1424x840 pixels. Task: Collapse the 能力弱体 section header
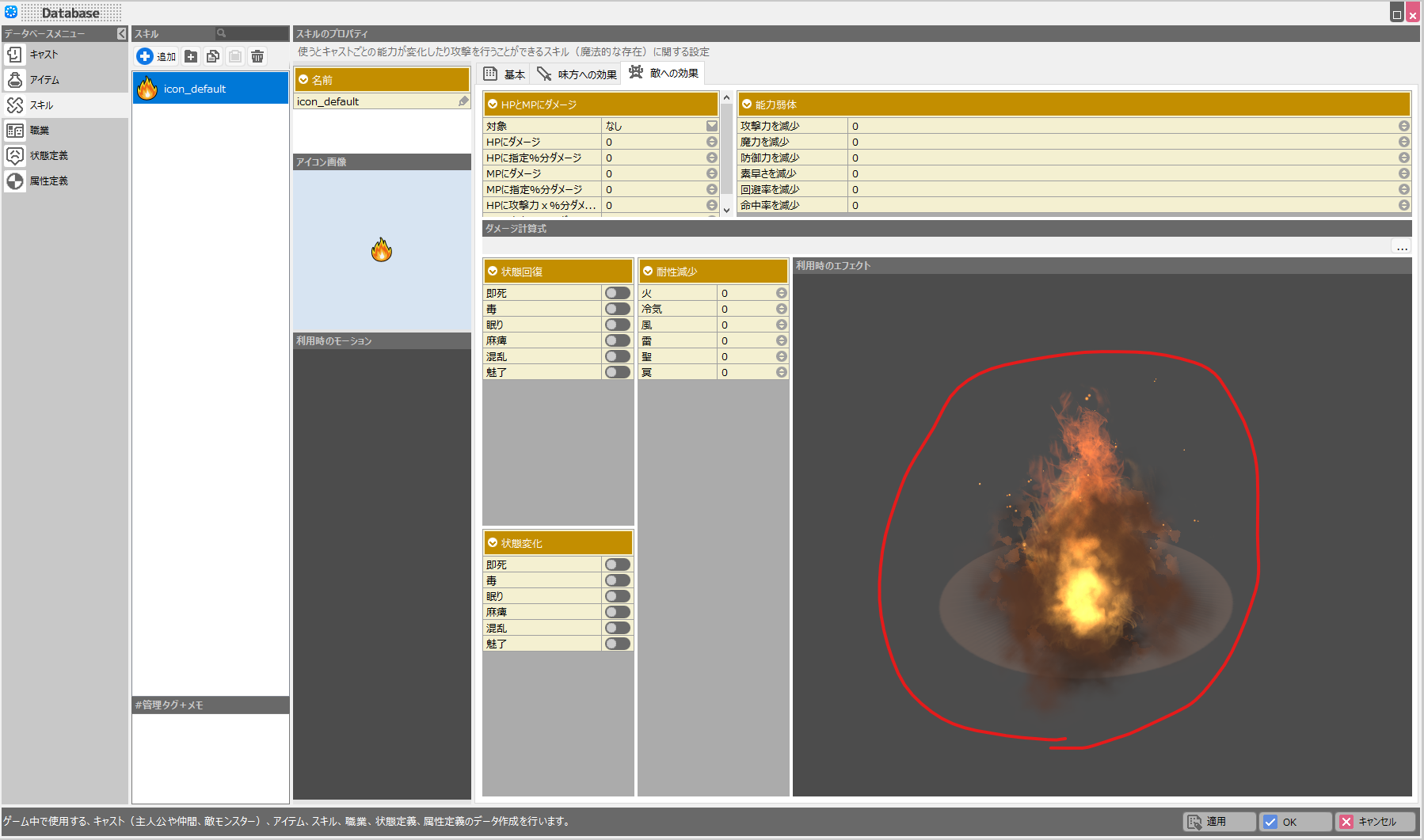click(x=747, y=105)
